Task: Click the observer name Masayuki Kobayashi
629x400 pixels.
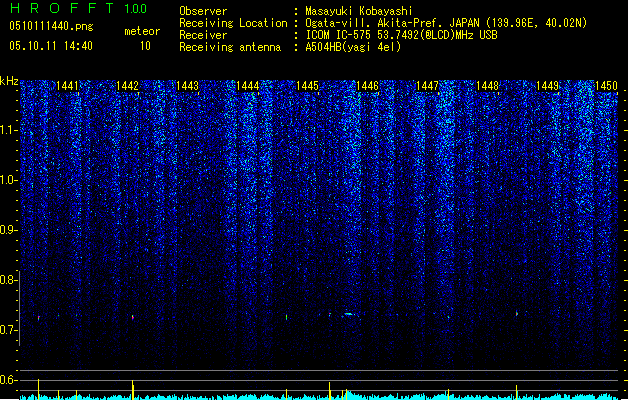Action: (358, 11)
